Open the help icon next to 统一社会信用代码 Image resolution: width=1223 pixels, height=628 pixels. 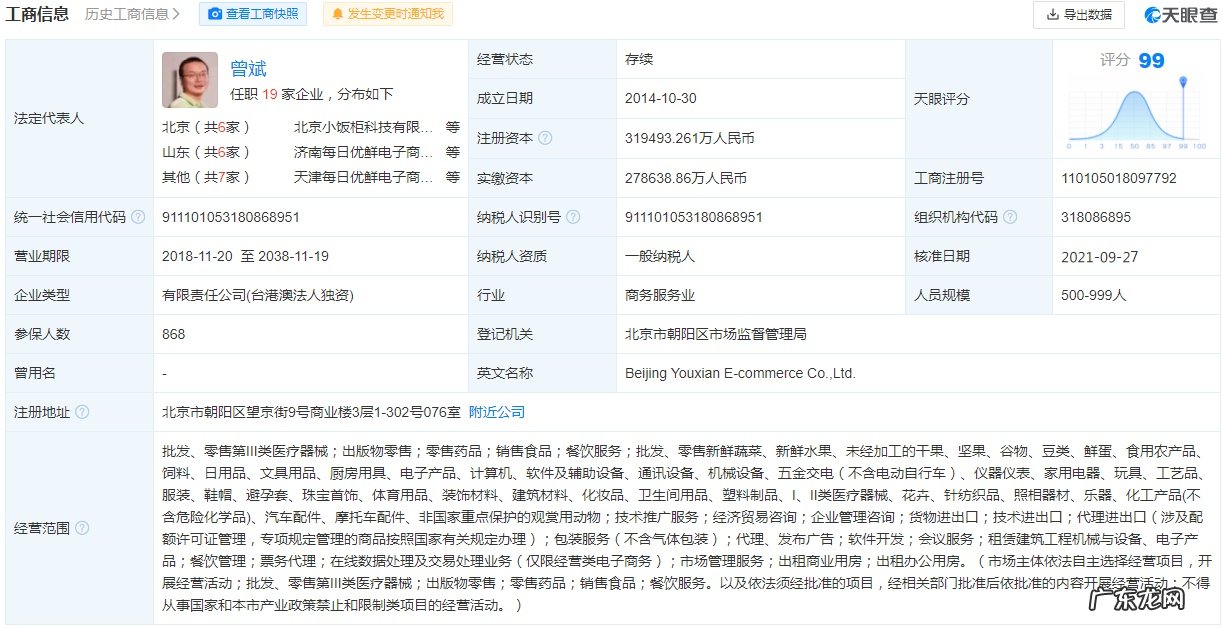[x=137, y=216]
